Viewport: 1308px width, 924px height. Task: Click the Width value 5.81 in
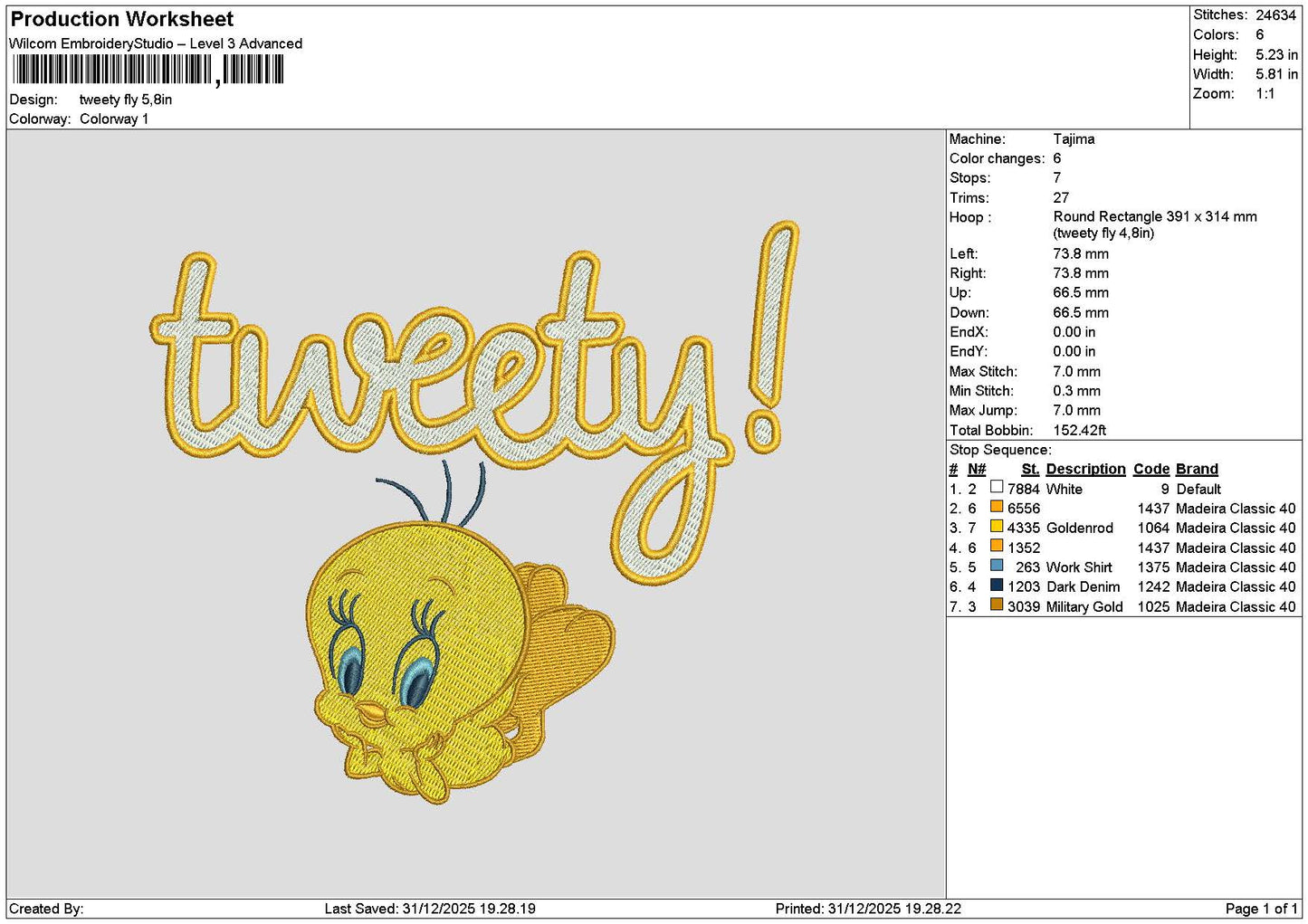click(1276, 74)
